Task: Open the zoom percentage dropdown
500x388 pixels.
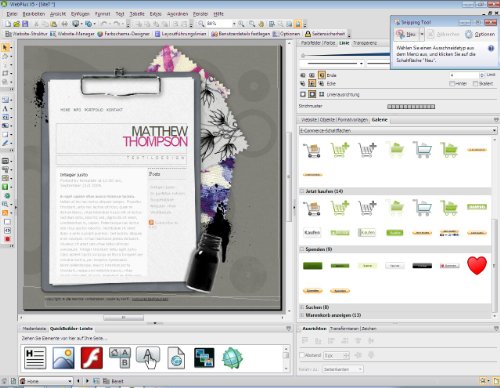Action: [x=234, y=24]
